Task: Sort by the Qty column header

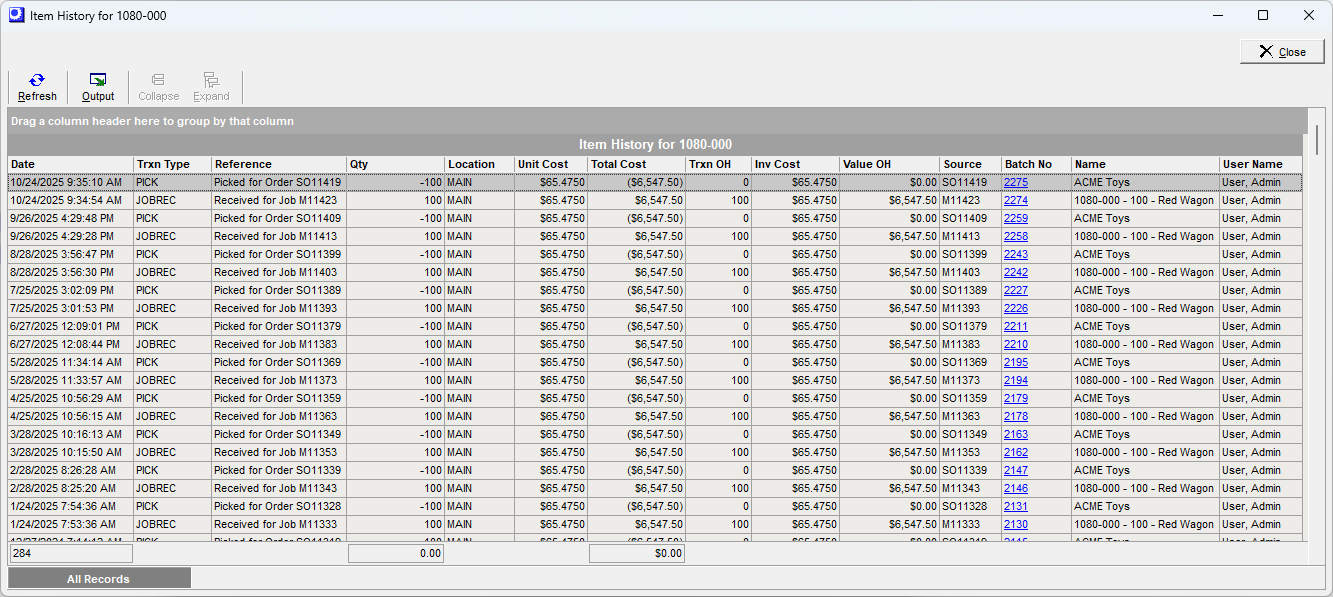Action: click(395, 164)
